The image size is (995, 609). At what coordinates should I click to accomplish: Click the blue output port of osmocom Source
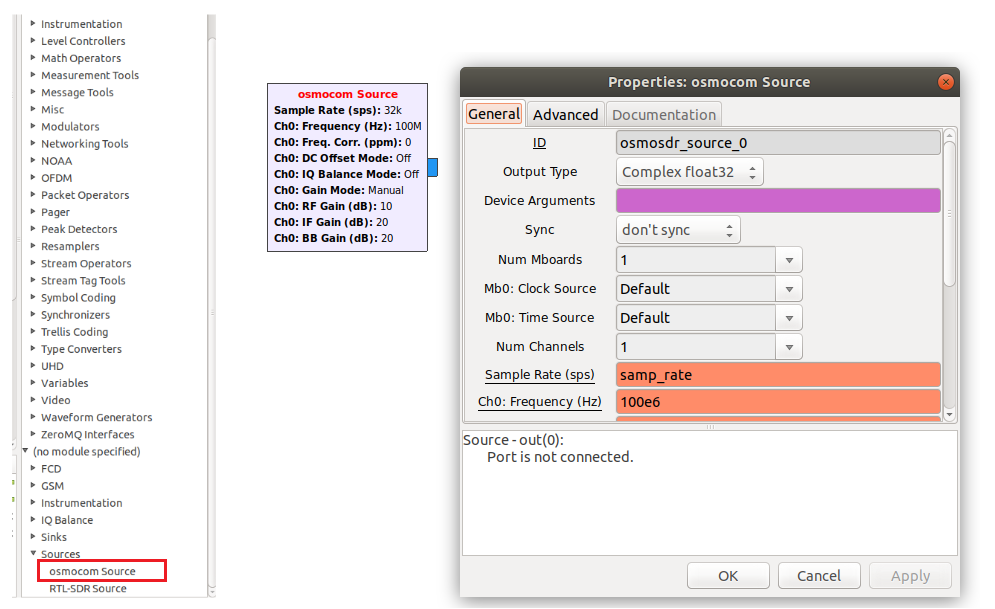[433, 167]
